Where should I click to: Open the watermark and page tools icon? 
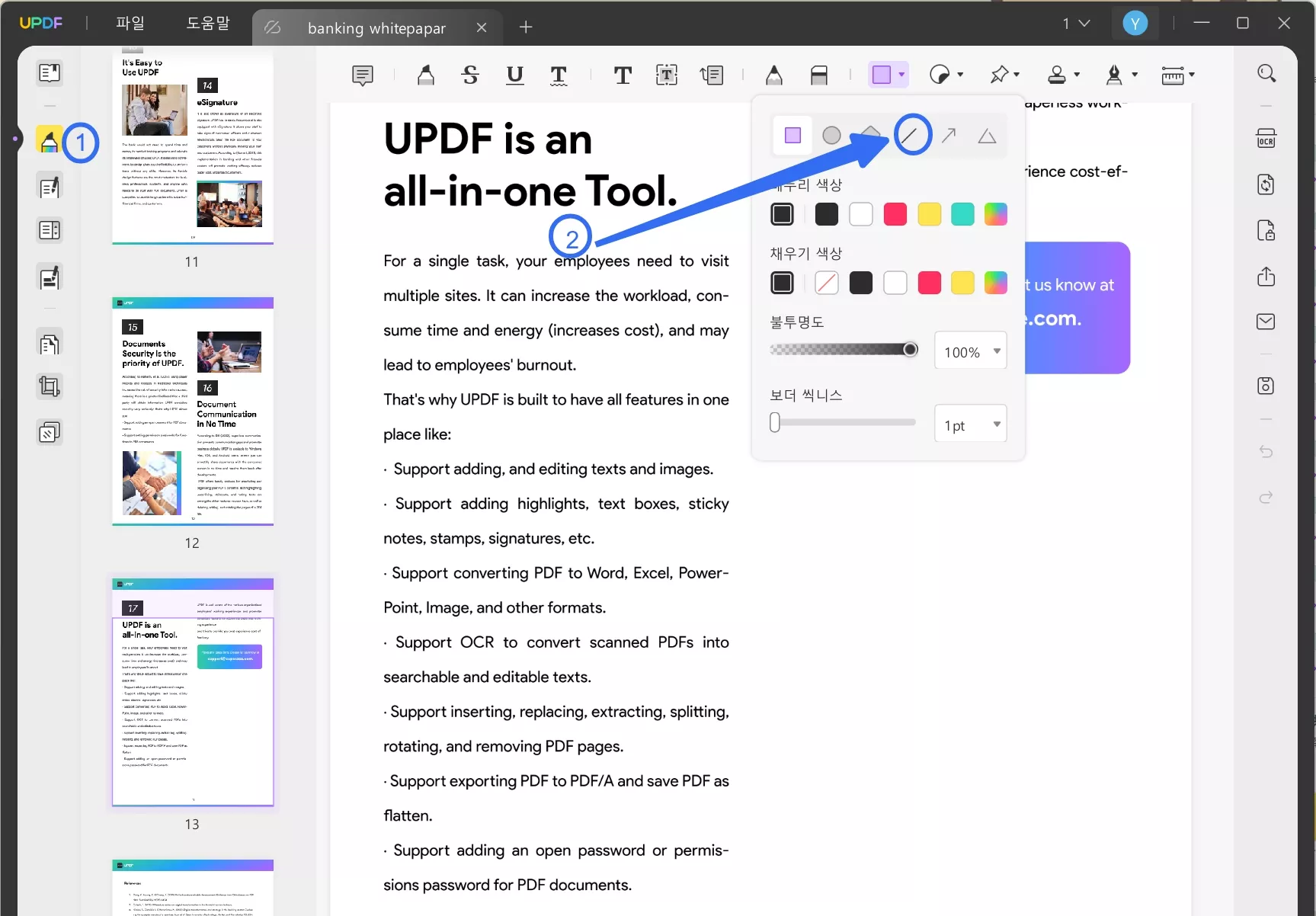pos(50,433)
